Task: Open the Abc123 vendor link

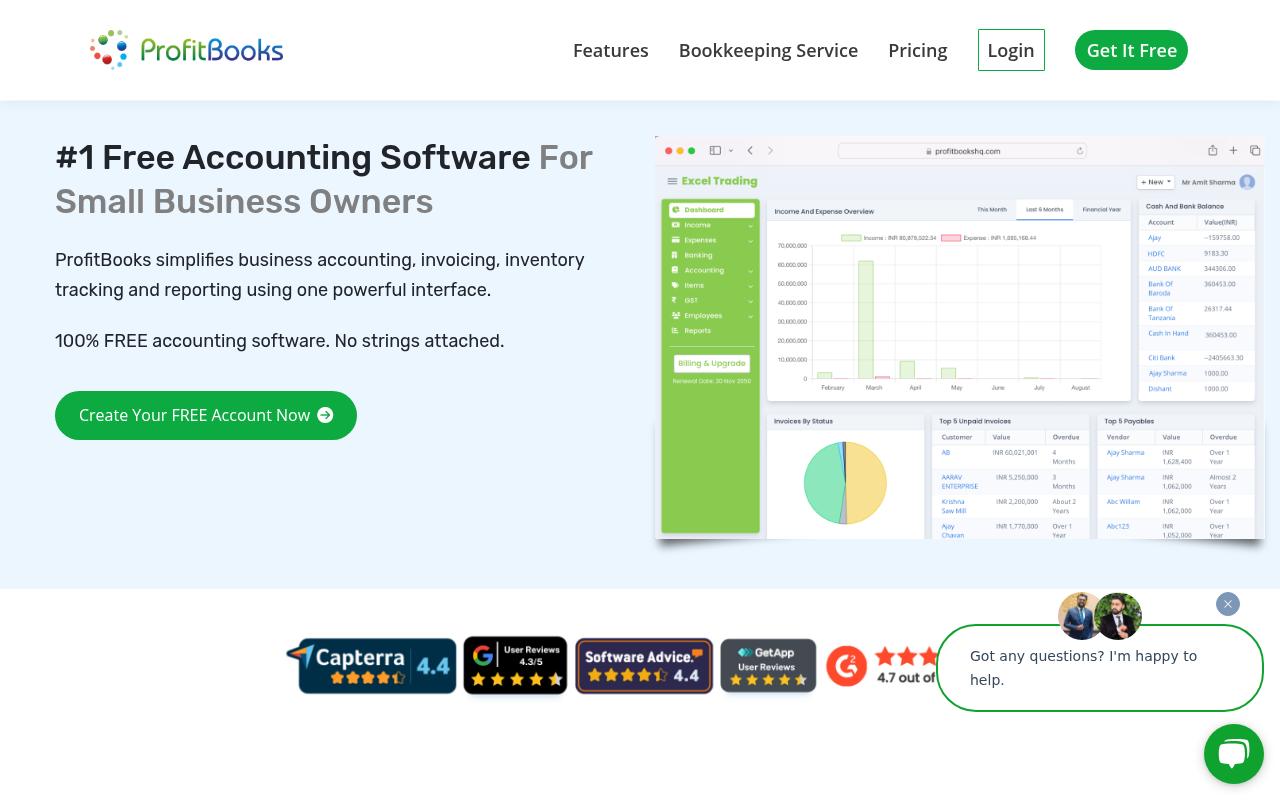Action: click(x=1118, y=526)
